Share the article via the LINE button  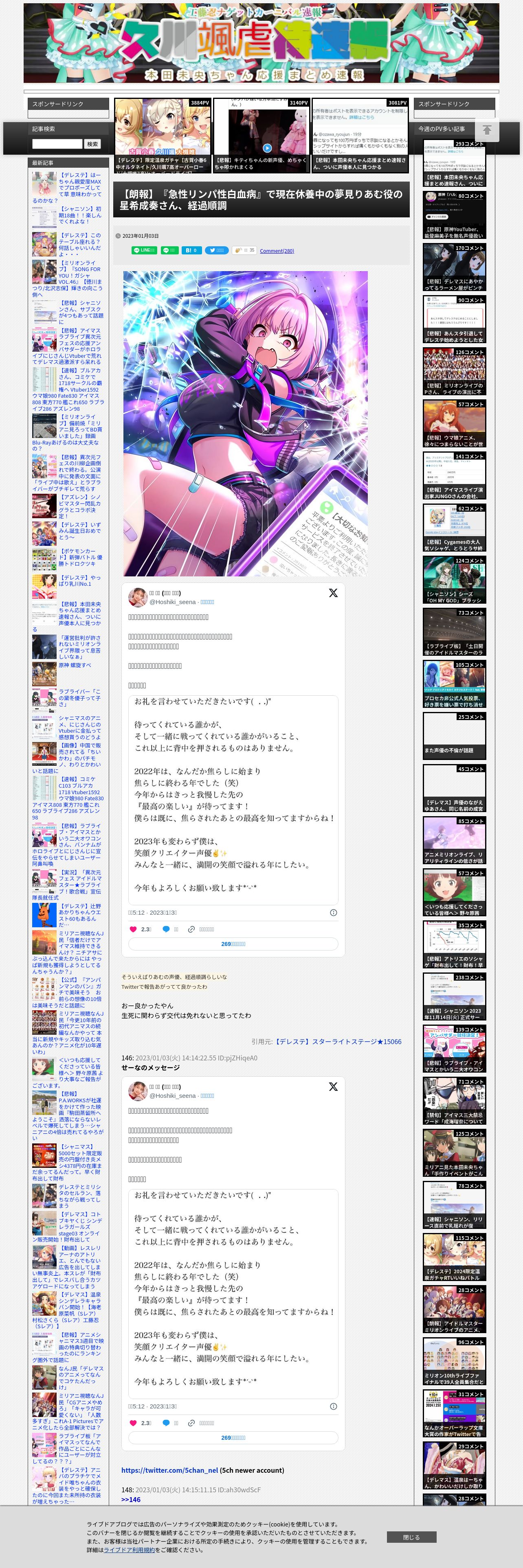(x=144, y=250)
